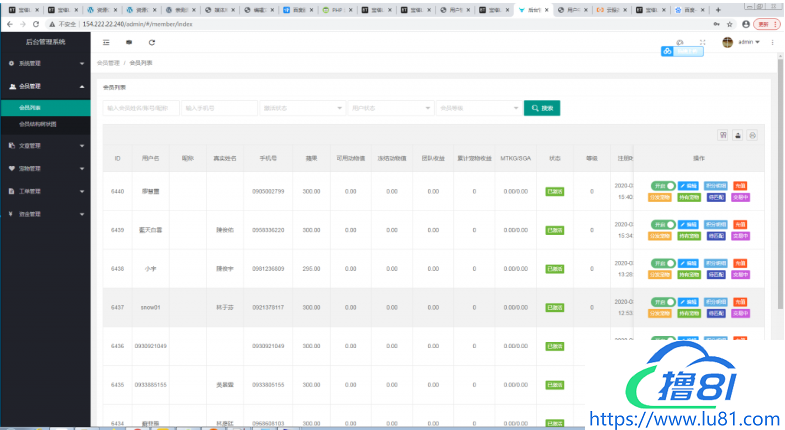Toggle the enable switch for member snow01
This screenshot has height=430, width=785.
point(661,302)
